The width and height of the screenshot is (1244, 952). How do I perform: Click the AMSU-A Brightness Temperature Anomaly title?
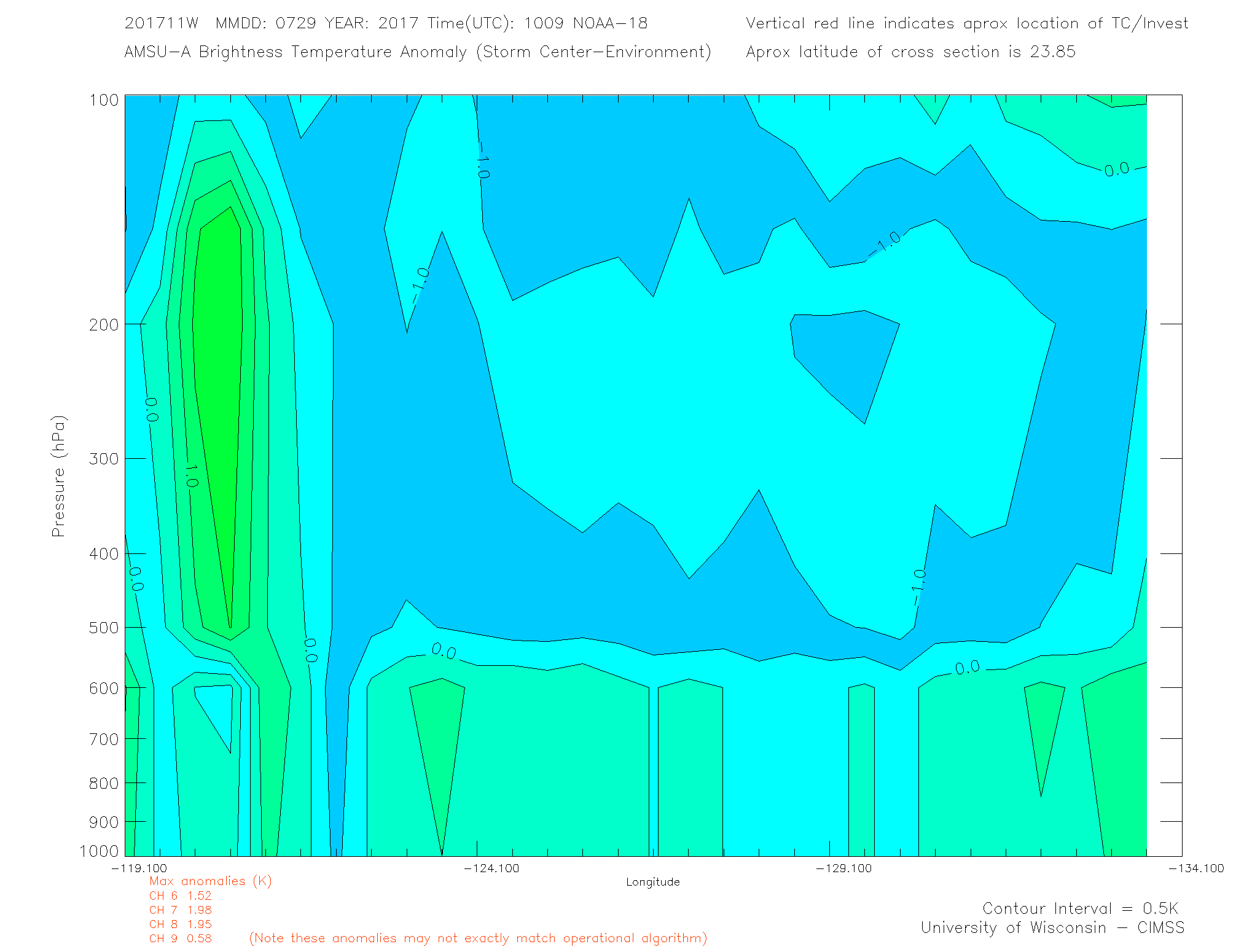(x=418, y=52)
